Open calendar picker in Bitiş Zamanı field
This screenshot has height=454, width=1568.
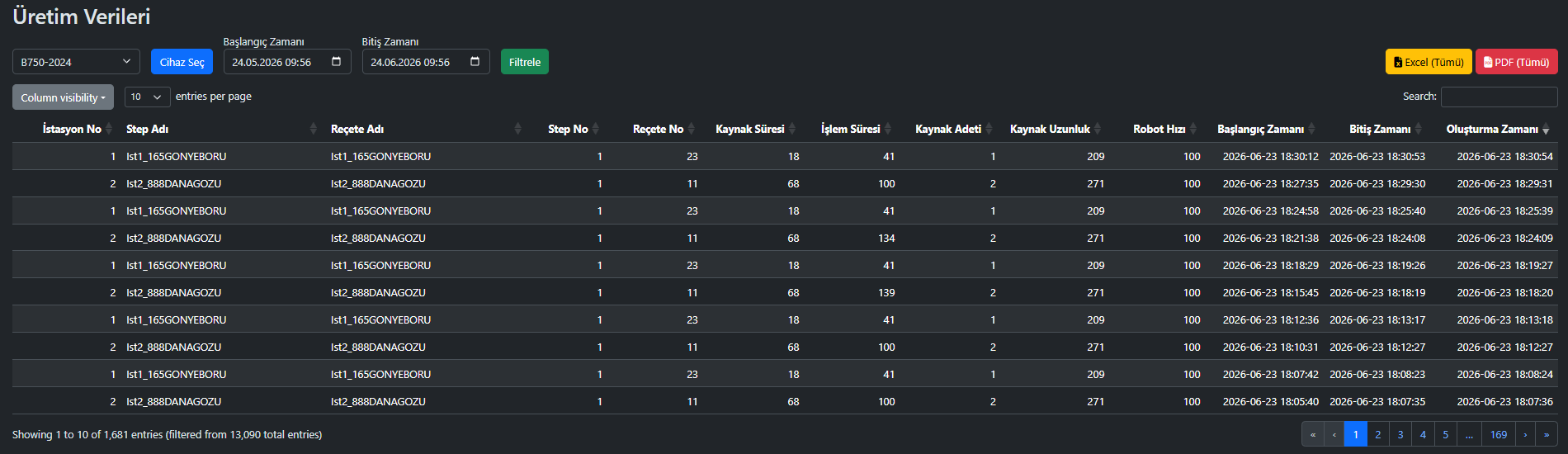[x=475, y=62]
